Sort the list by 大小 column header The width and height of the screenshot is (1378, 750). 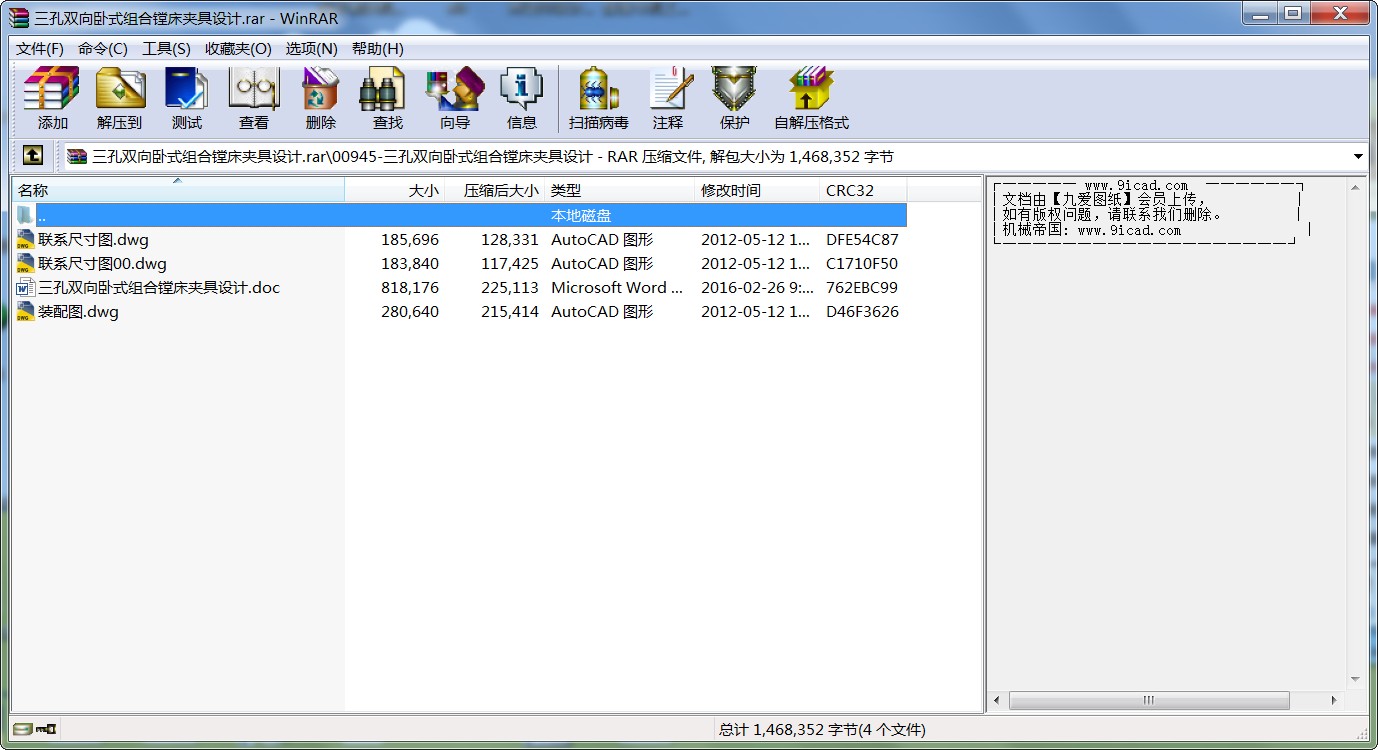[x=395, y=190]
